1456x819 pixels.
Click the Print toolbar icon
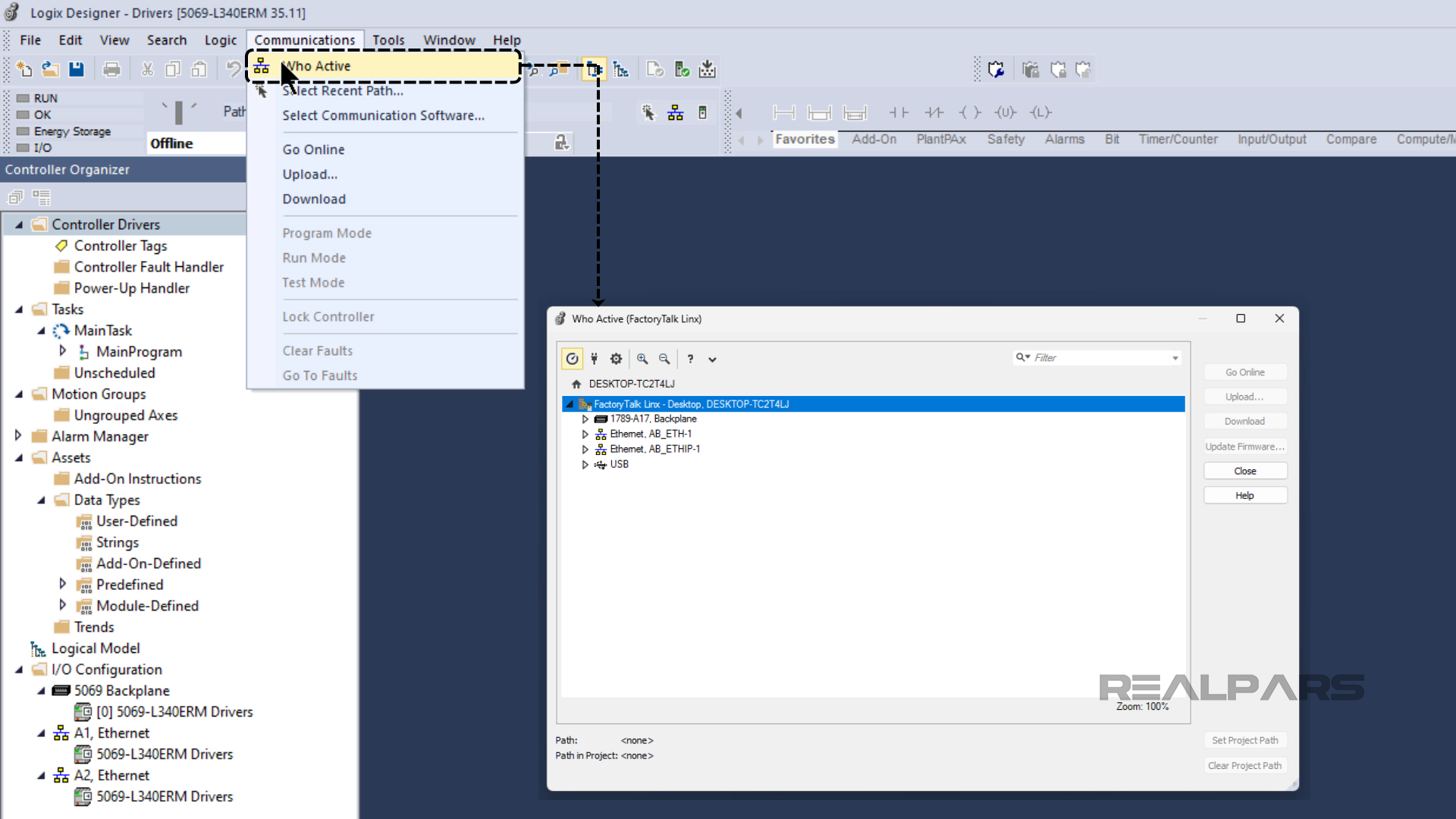pyautogui.click(x=111, y=70)
